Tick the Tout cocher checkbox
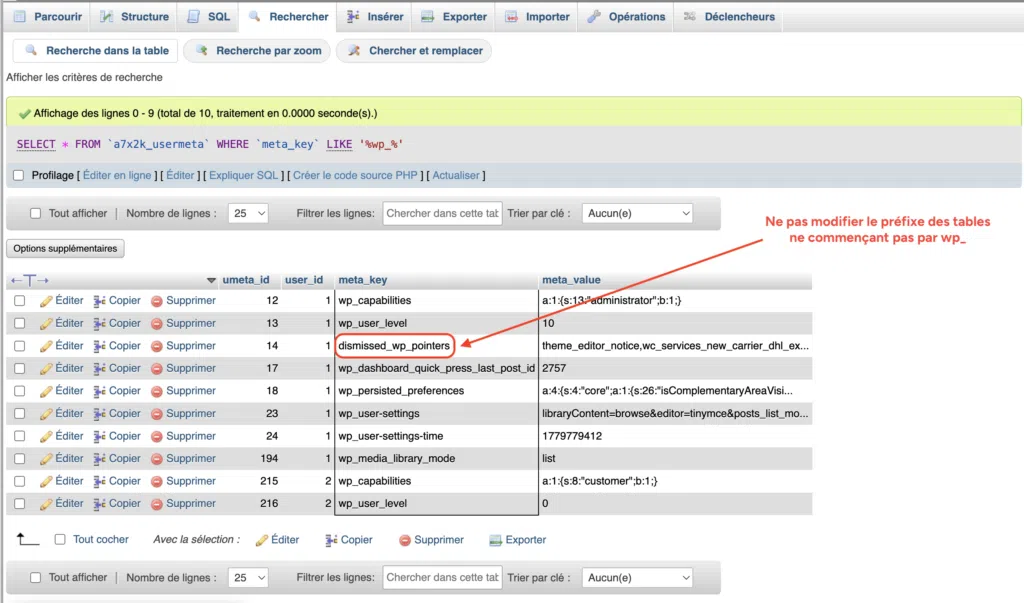The height and width of the screenshot is (603, 1024). pos(60,539)
